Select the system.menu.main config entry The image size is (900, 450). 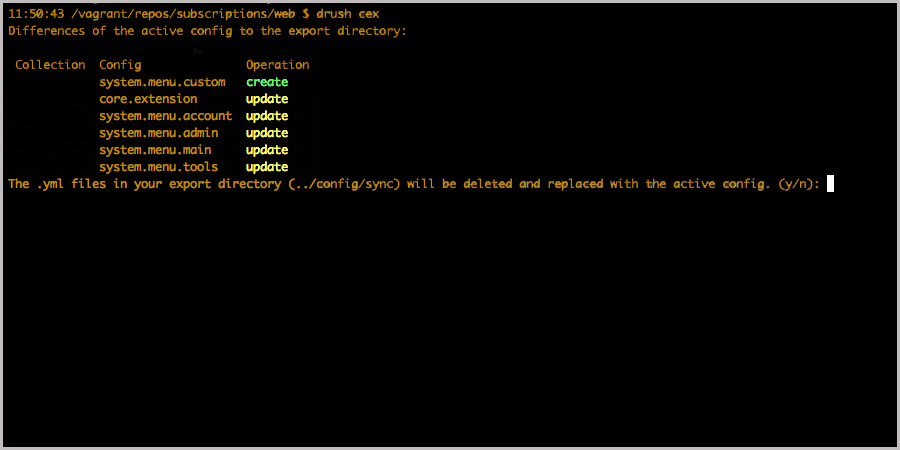pyautogui.click(x=155, y=150)
